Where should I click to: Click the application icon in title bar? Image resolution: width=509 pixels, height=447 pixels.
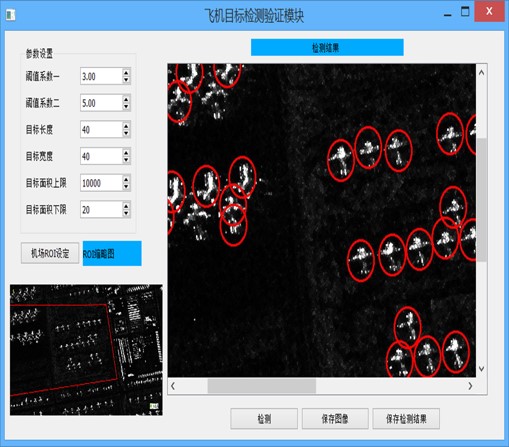tap(10, 15)
